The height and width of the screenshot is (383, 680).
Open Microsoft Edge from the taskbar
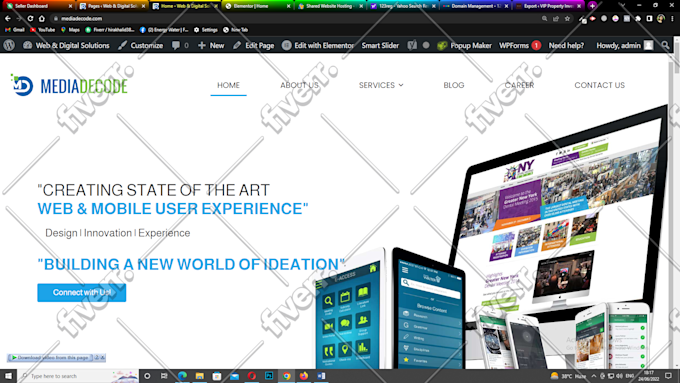(x=182, y=376)
